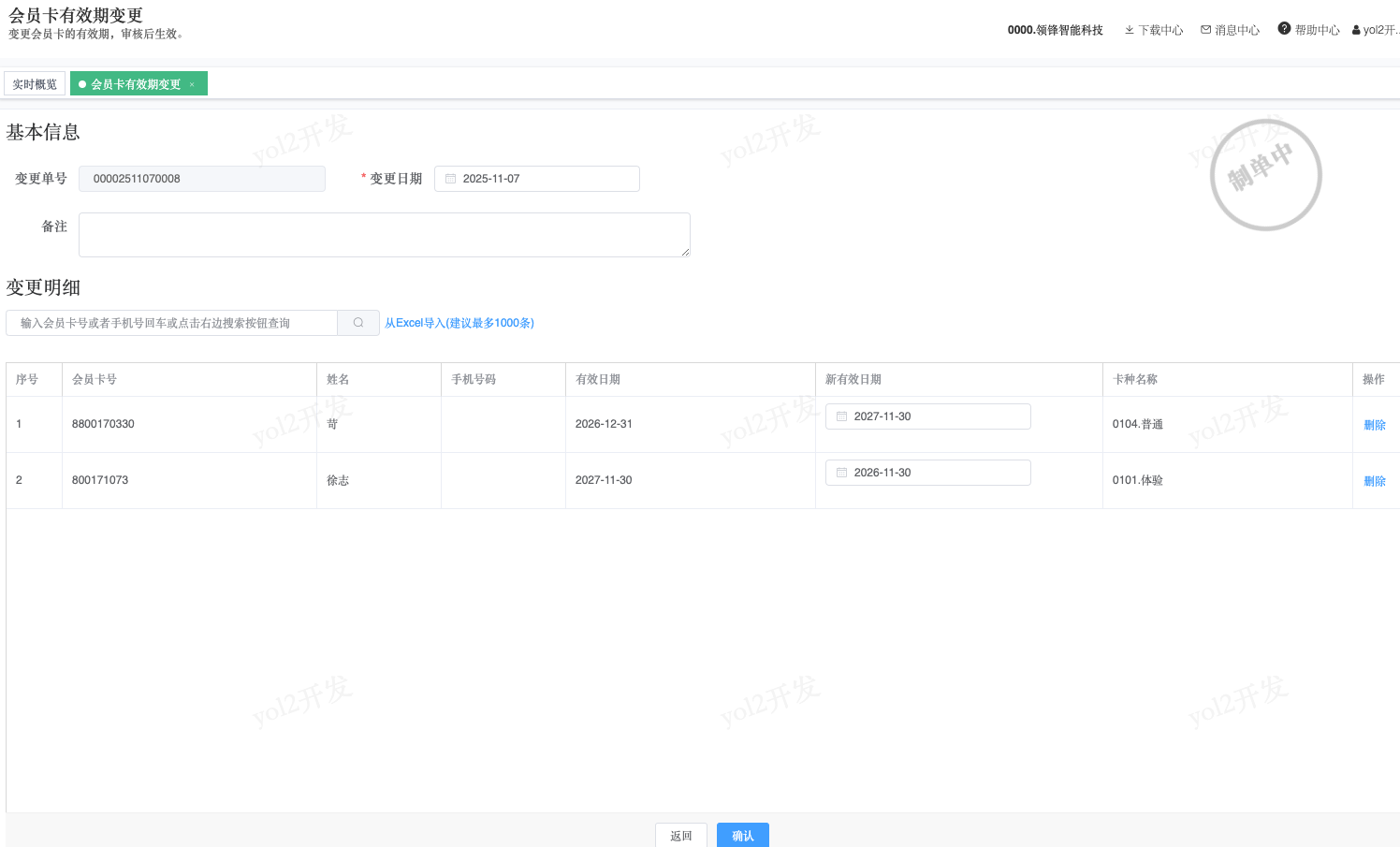Click the 备注 remarks text area
The image size is (1400, 847).
384,235
